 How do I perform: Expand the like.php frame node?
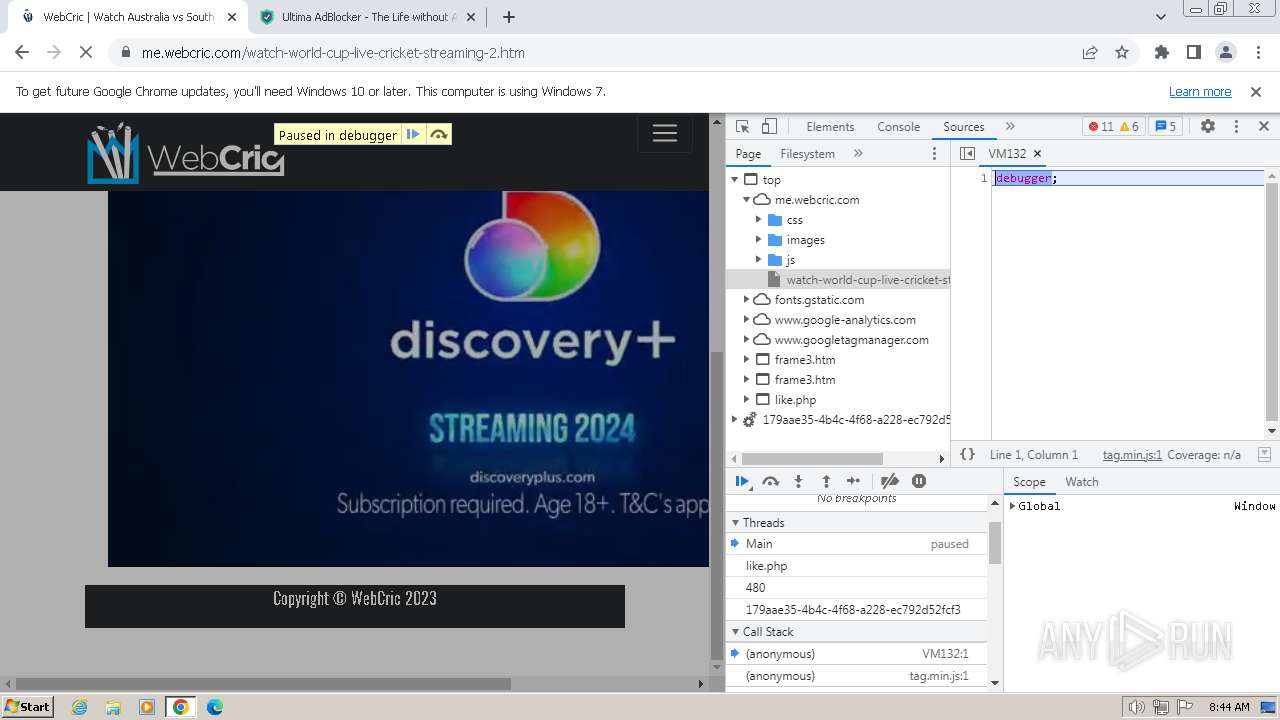pyautogui.click(x=746, y=400)
